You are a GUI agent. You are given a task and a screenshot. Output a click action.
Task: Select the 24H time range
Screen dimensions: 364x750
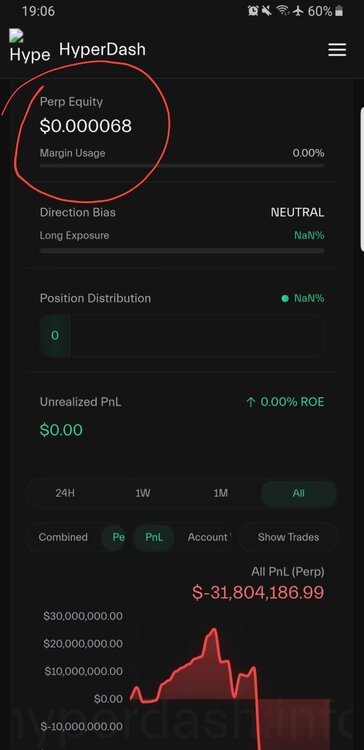tap(65, 493)
